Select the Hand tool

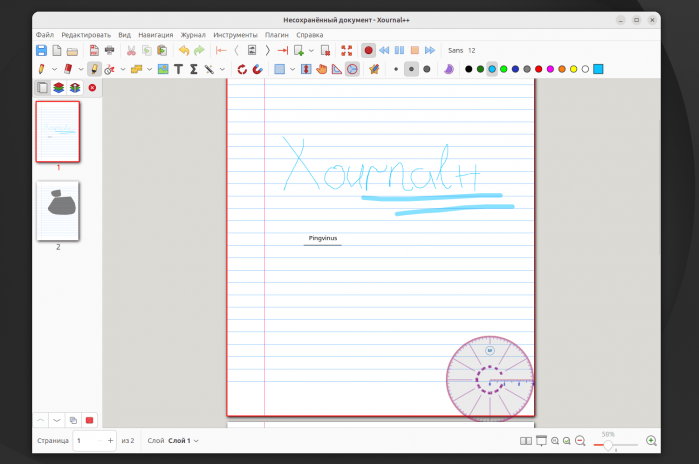pos(321,69)
